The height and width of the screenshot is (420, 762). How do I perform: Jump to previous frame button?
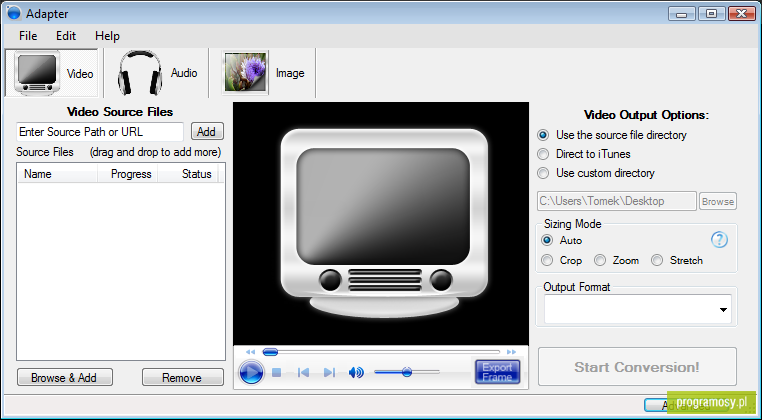pyautogui.click(x=303, y=373)
